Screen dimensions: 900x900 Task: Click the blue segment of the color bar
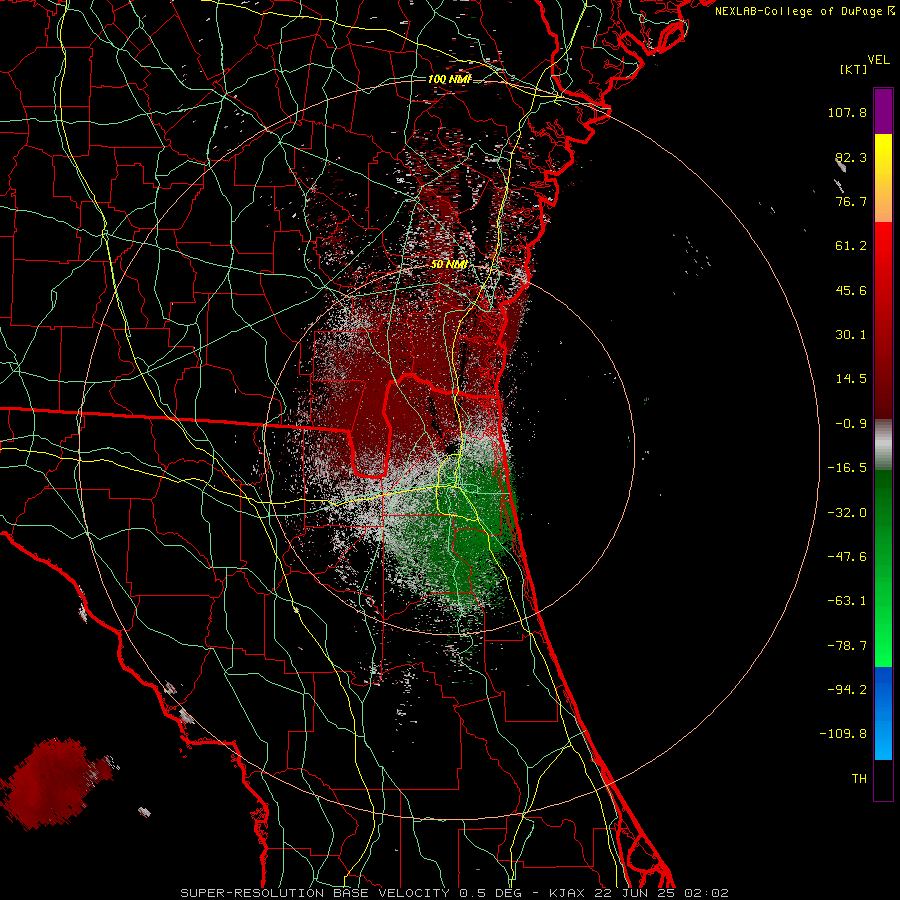pyautogui.click(x=883, y=713)
